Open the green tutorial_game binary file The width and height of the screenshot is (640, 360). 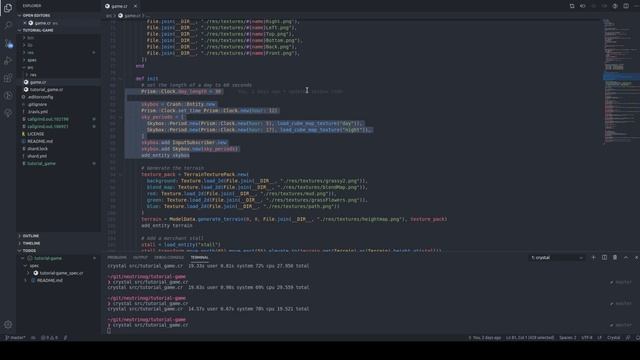pos(41,163)
